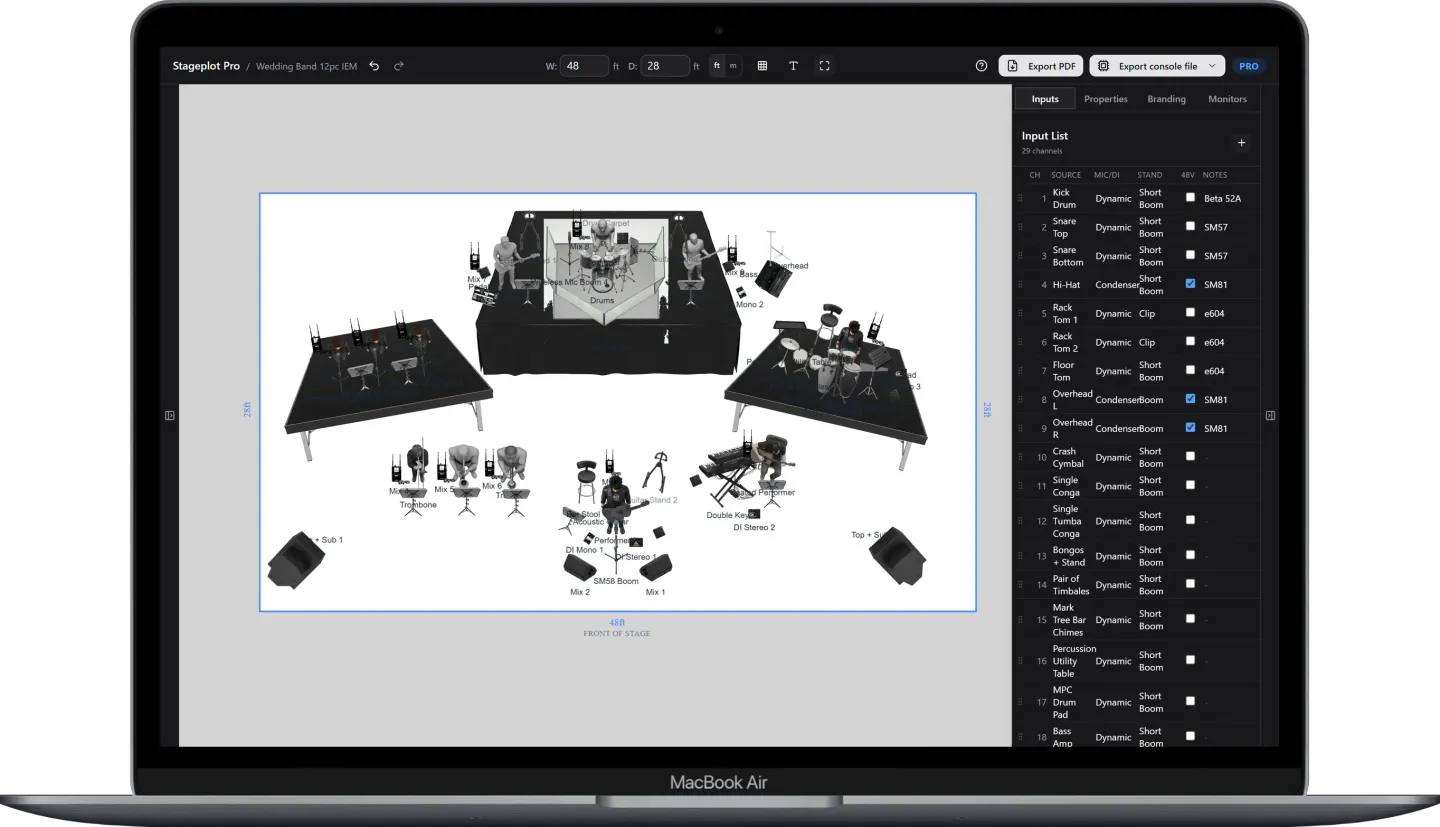
Task: Add a channel with the plus icon
Action: pos(1242,143)
